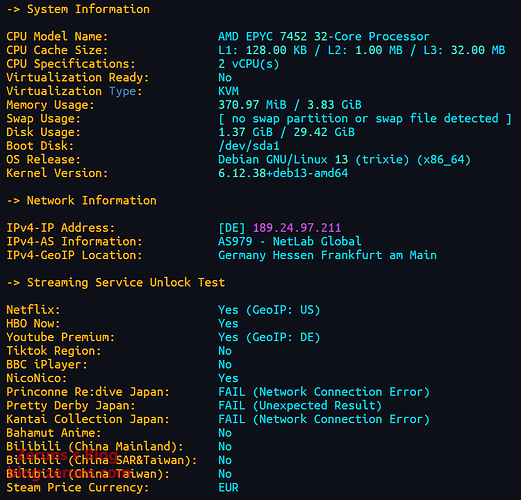Click the BBC iPlayer label

tap(47, 365)
